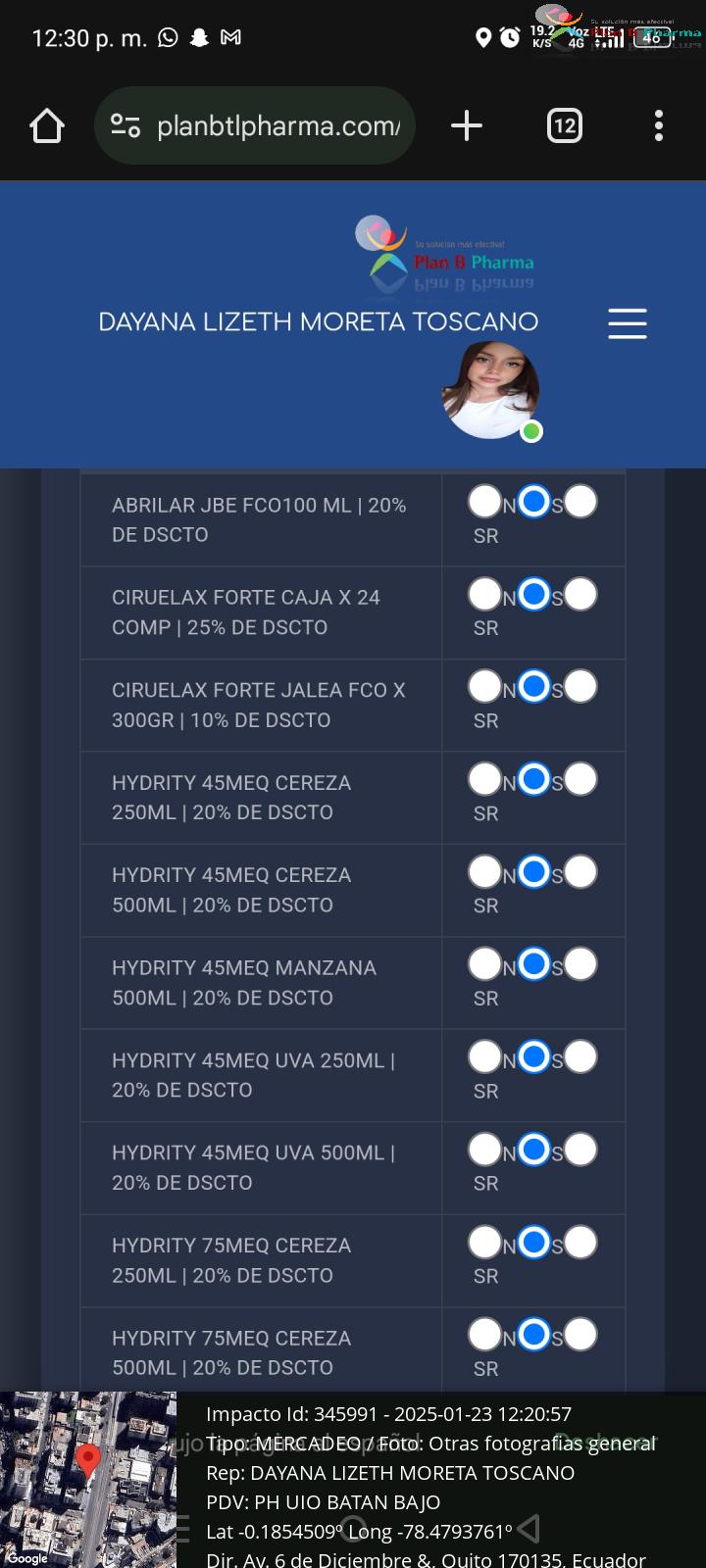The width and height of the screenshot is (706, 1568).
Task: Open a new tab with plus icon
Action: (467, 125)
